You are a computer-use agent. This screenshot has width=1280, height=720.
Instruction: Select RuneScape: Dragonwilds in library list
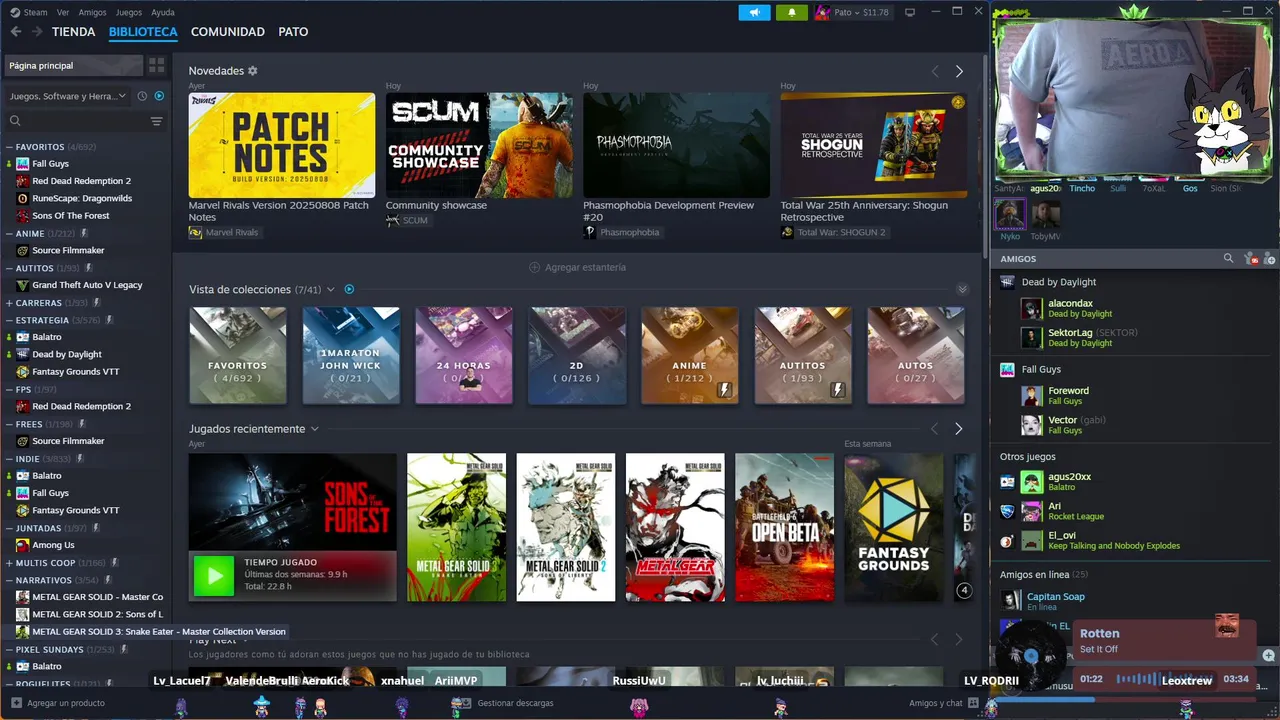coord(82,198)
